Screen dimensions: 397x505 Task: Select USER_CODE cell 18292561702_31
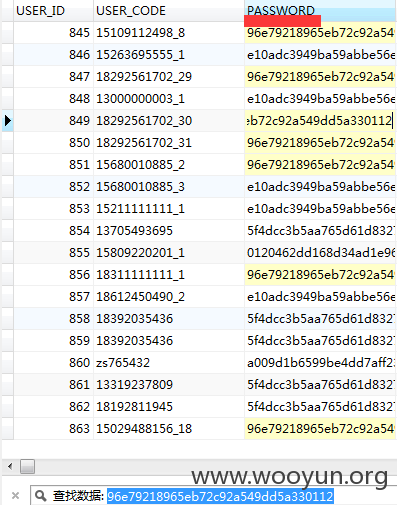click(x=169, y=143)
